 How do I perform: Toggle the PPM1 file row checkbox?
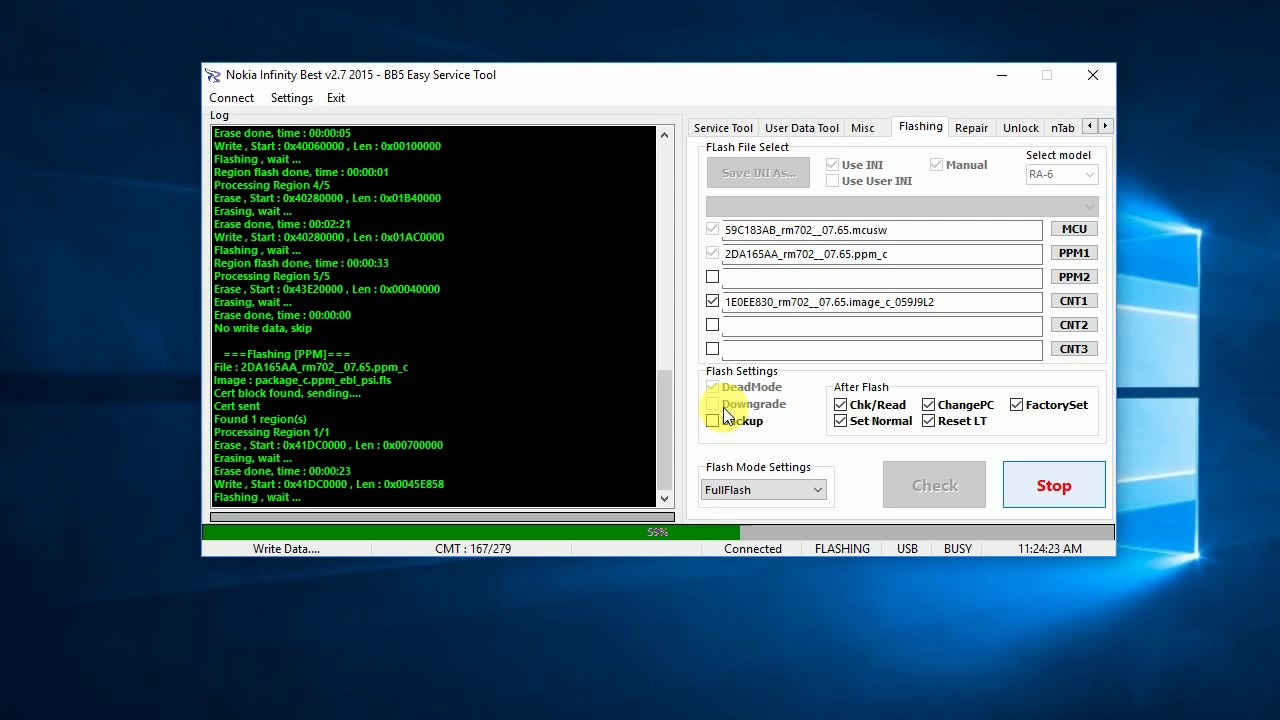pos(712,253)
